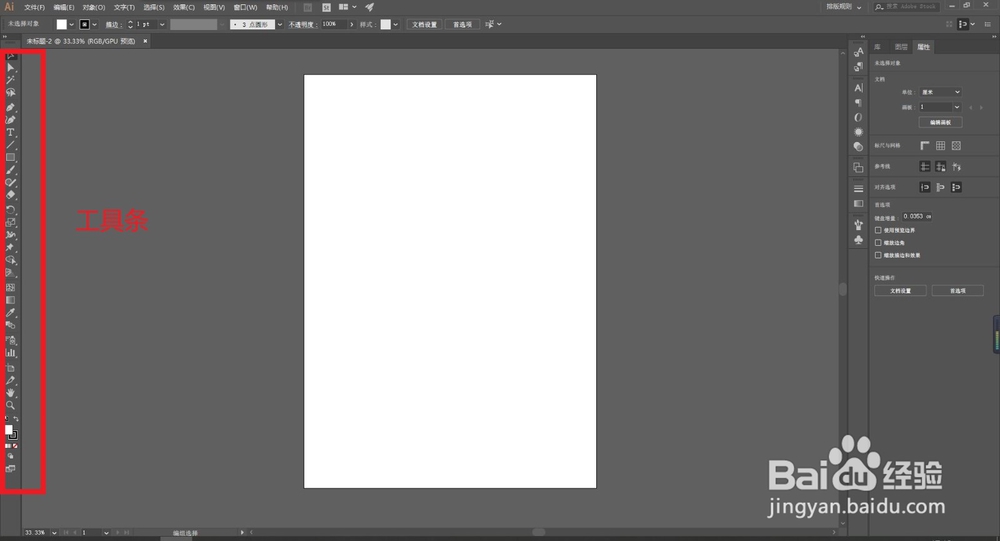Switch to the 库 panel tab
The height and width of the screenshot is (541, 1000).
(x=878, y=47)
